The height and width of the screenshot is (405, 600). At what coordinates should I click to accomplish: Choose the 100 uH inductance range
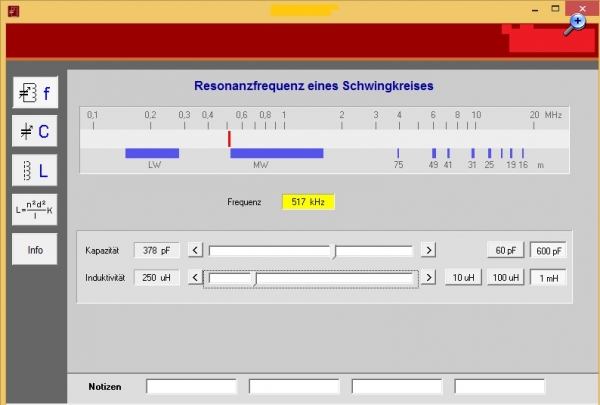click(504, 277)
